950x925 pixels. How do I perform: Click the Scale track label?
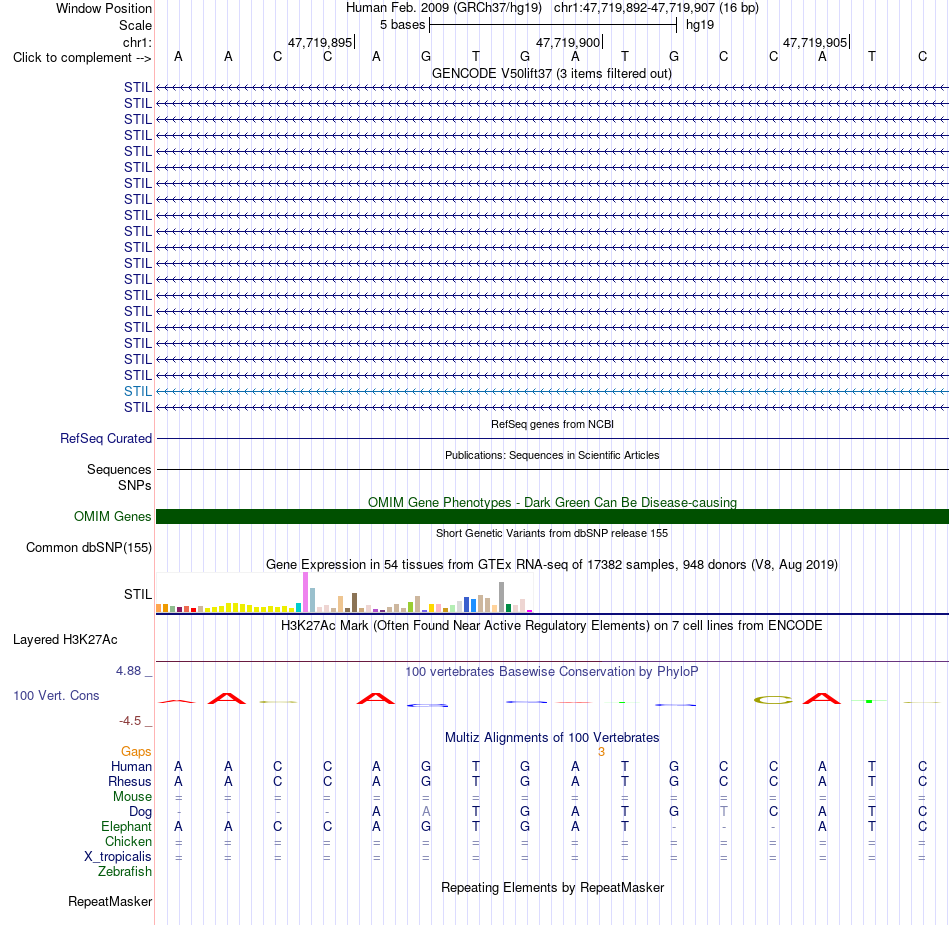pyautogui.click(x=135, y=25)
